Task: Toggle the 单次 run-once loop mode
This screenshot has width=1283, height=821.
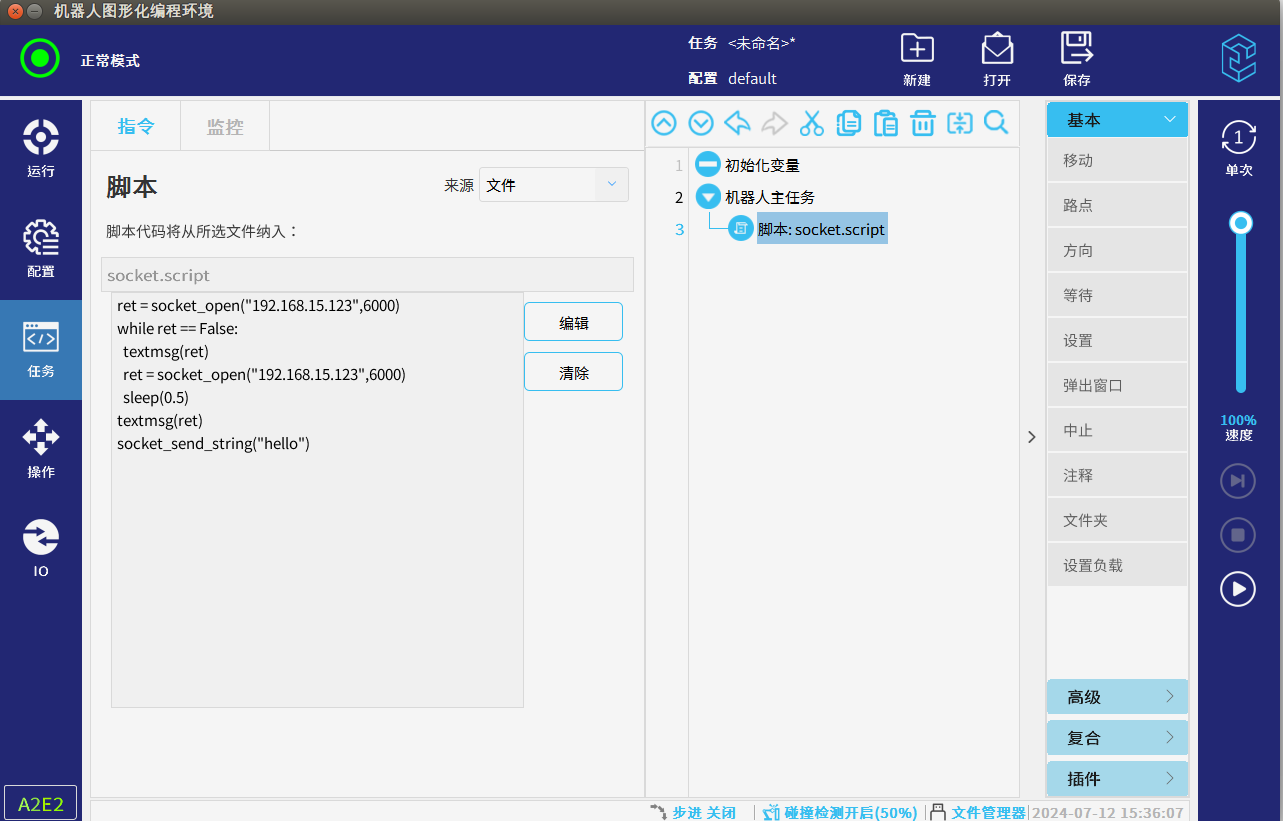Action: (x=1239, y=148)
